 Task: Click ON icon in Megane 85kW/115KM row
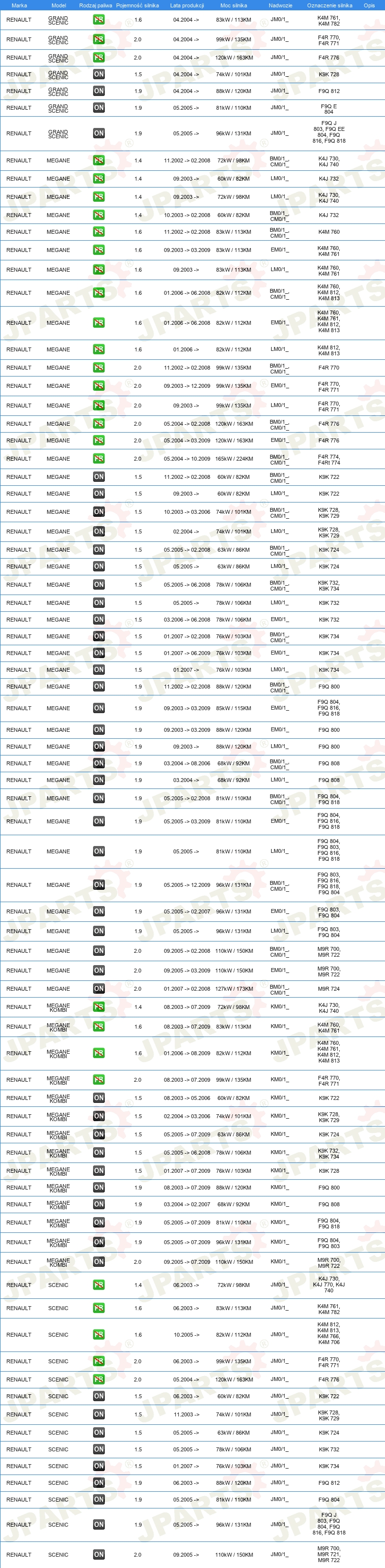coord(98,708)
